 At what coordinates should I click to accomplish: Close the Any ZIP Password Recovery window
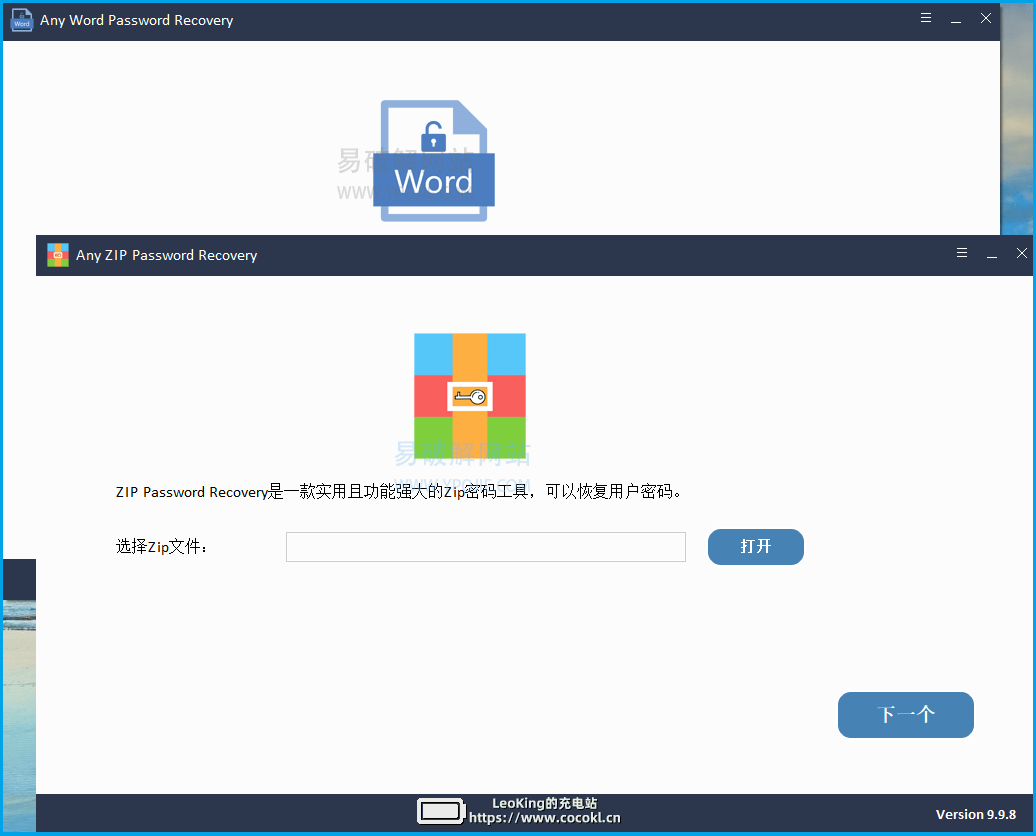[1021, 253]
